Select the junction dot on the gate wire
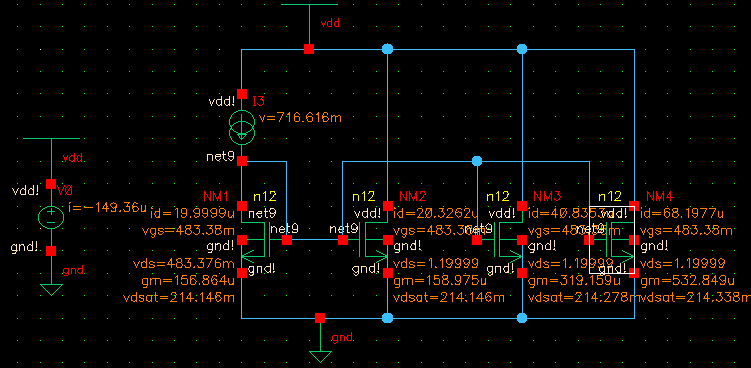751x368 pixels. pos(477,161)
